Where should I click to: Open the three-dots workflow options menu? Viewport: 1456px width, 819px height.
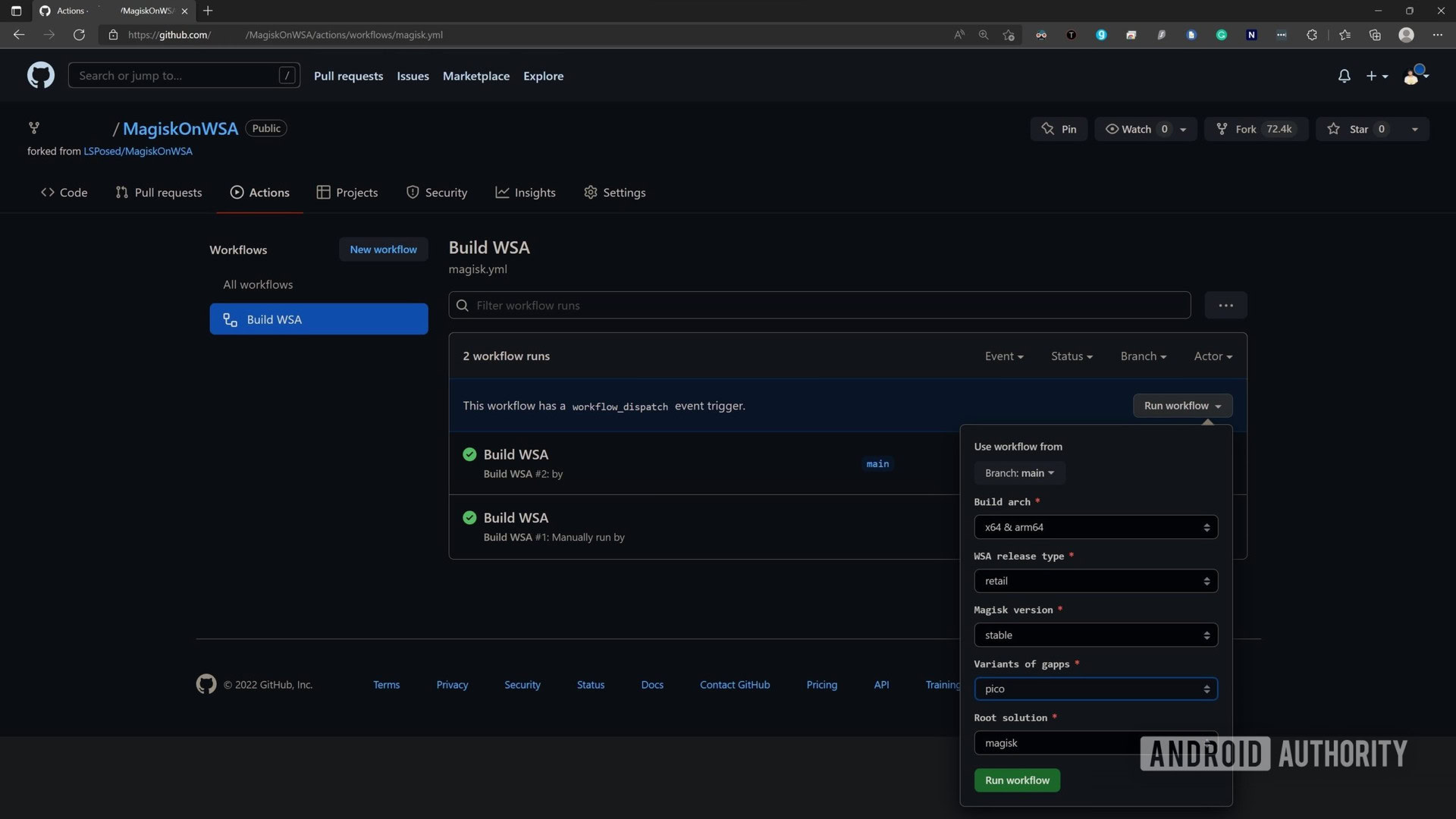pos(1225,306)
